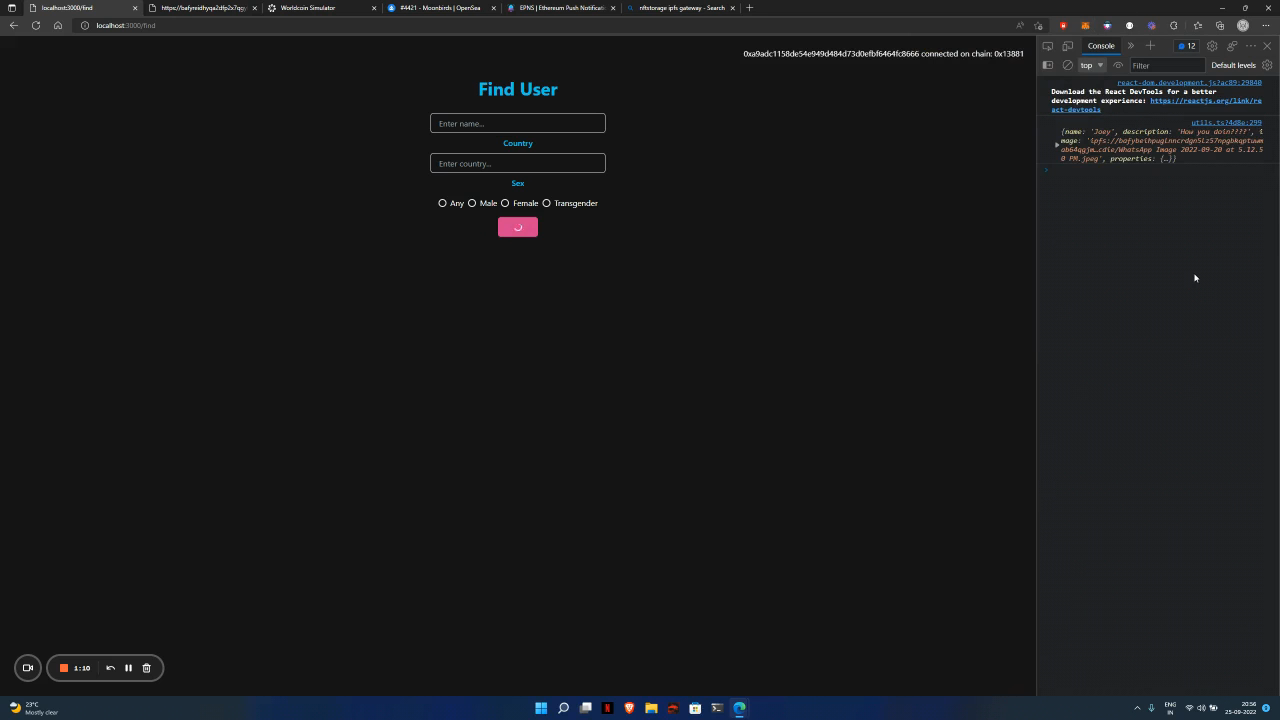Pause the screen recording

click(x=128, y=668)
